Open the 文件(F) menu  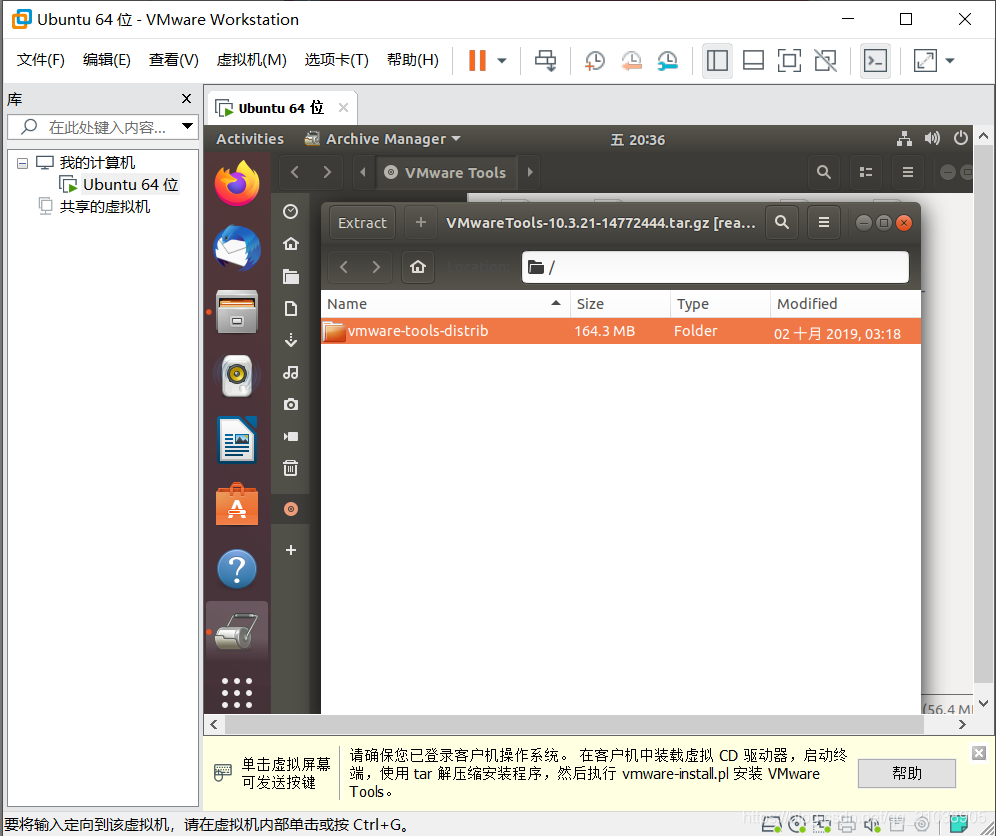[41, 60]
